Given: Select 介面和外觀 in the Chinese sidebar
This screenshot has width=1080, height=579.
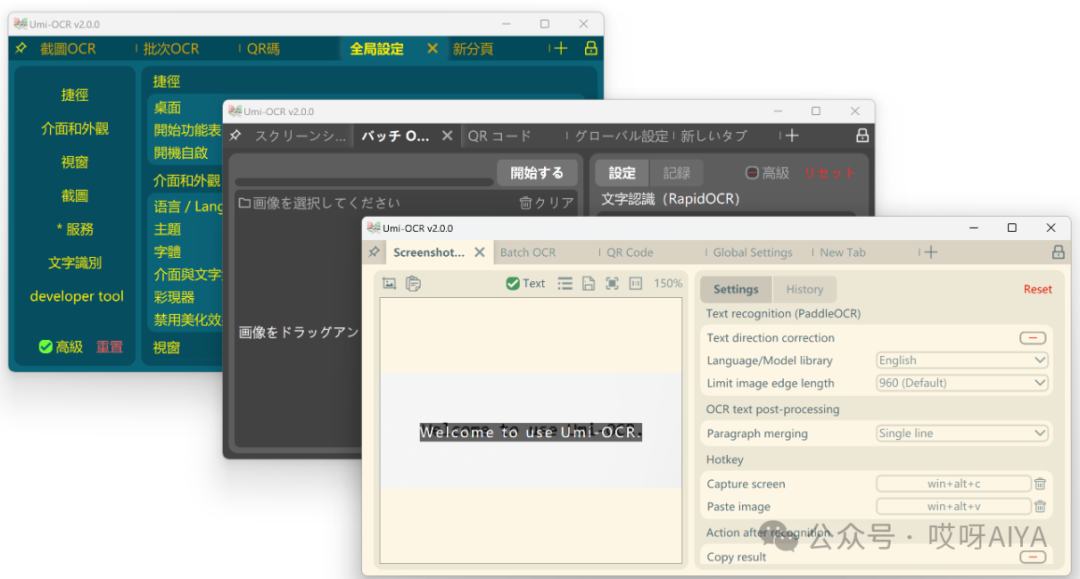Looking at the screenshot, I should [75, 128].
